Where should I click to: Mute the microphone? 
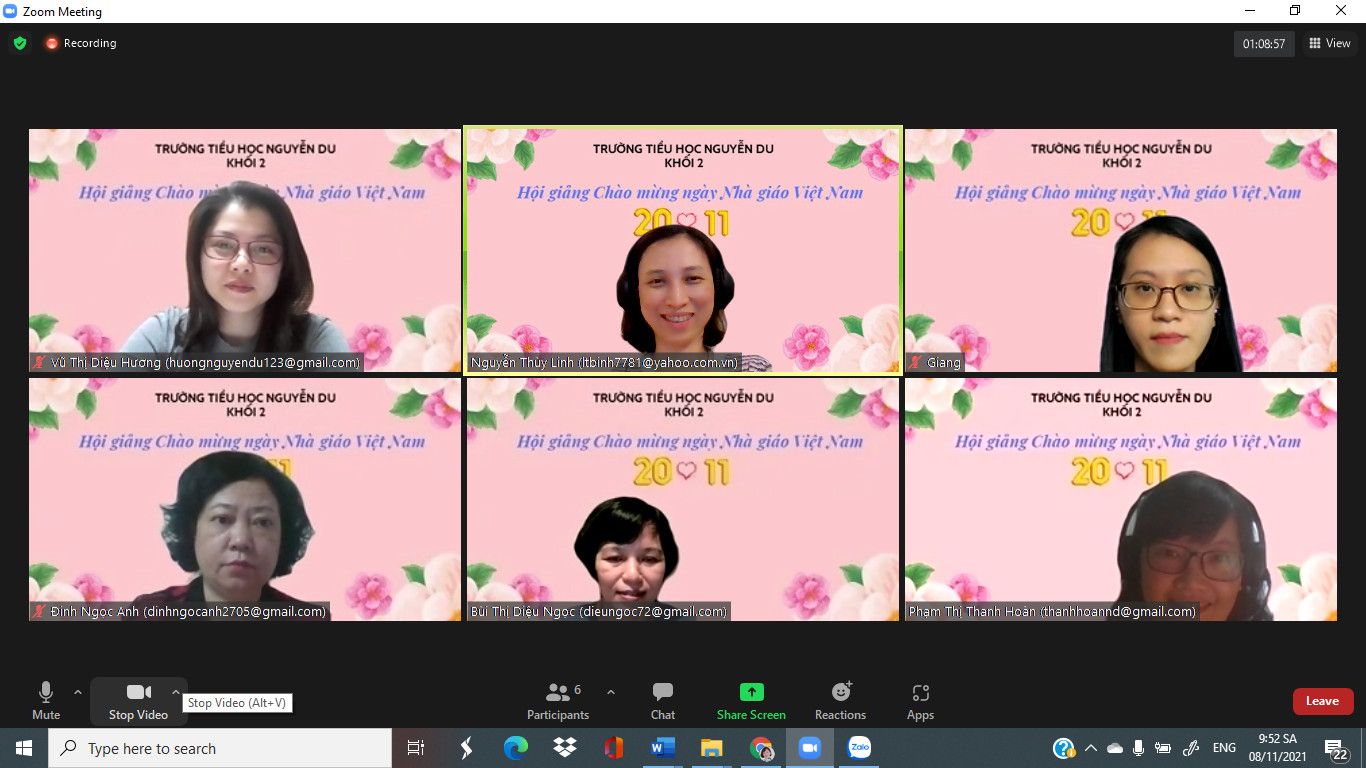click(46, 700)
